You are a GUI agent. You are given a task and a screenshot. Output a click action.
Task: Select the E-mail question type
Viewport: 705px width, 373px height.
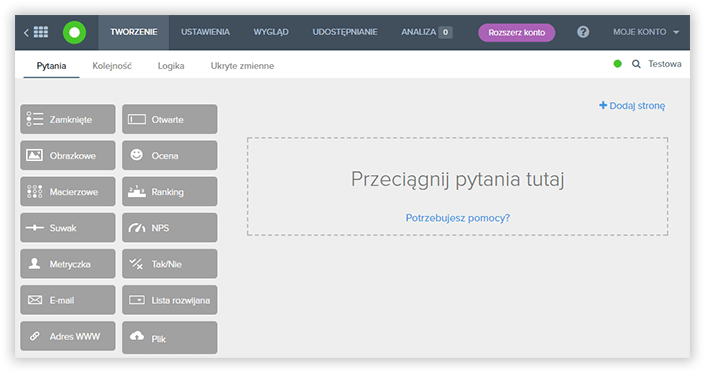68,300
